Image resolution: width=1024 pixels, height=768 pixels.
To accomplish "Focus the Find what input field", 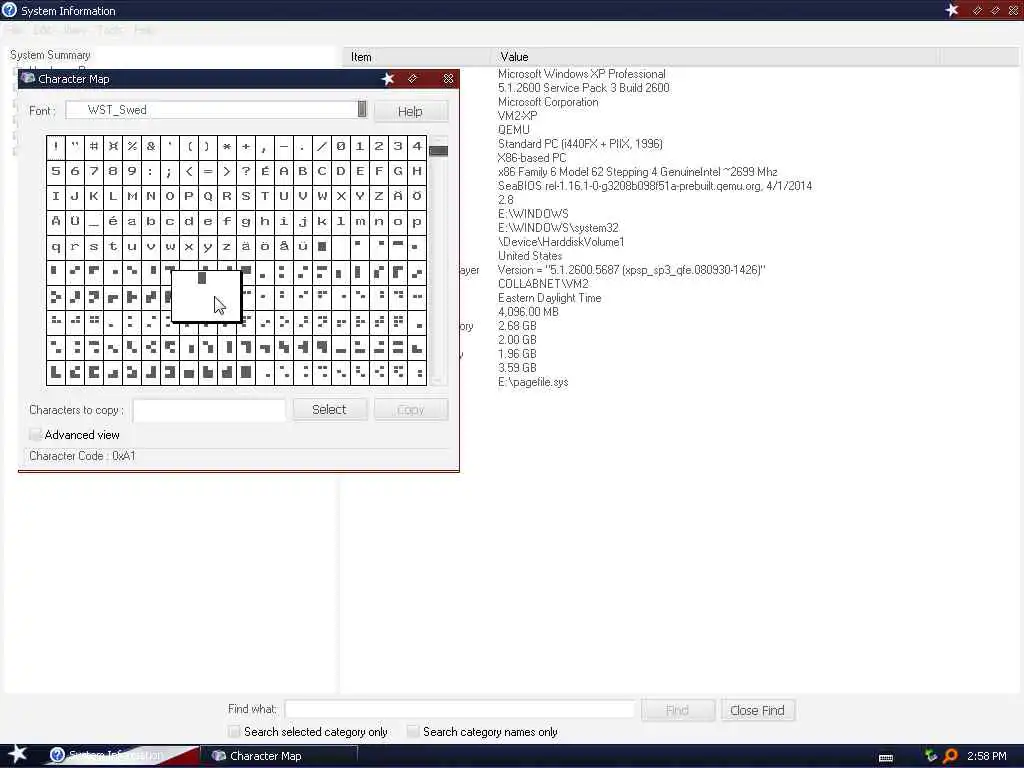I will [460, 709].
